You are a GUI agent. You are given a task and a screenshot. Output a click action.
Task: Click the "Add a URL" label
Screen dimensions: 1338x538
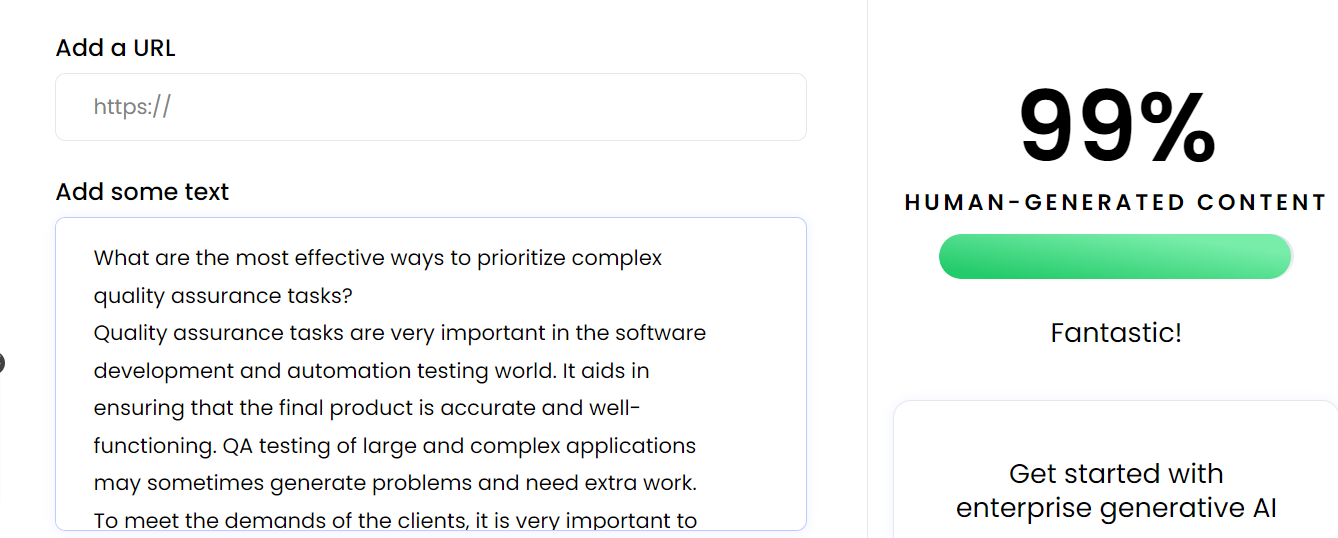click(x=115, y=48)
